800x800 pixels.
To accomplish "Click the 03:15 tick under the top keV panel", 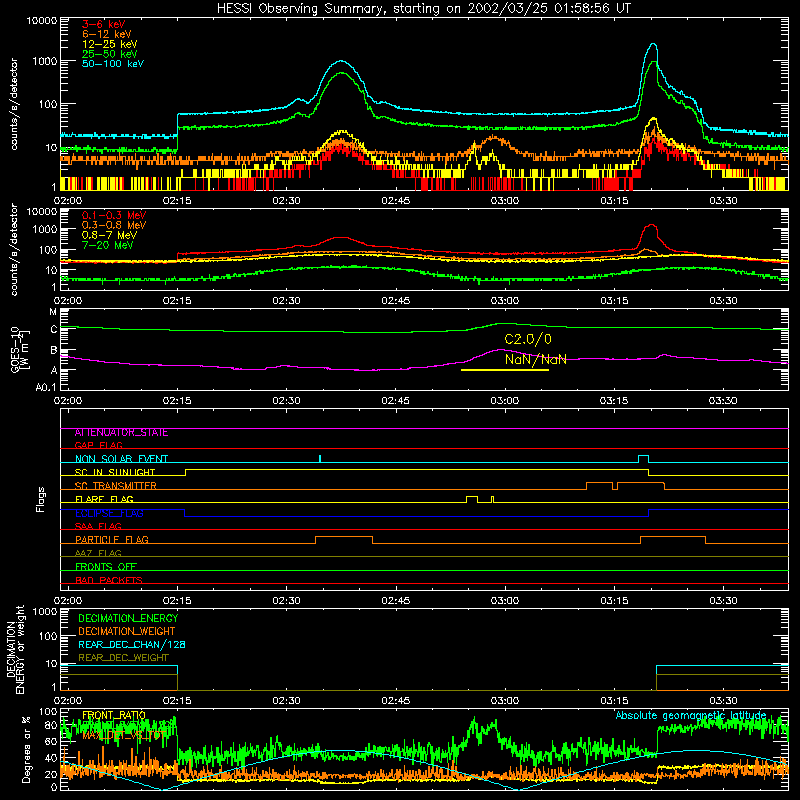I will coord(614,201).
